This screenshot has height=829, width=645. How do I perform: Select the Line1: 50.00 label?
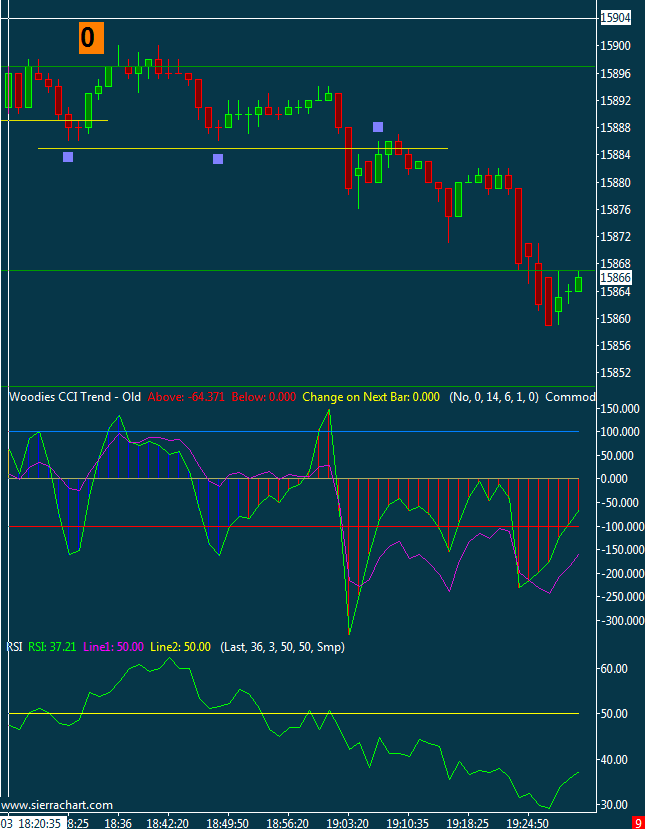[x=114, y=647]
